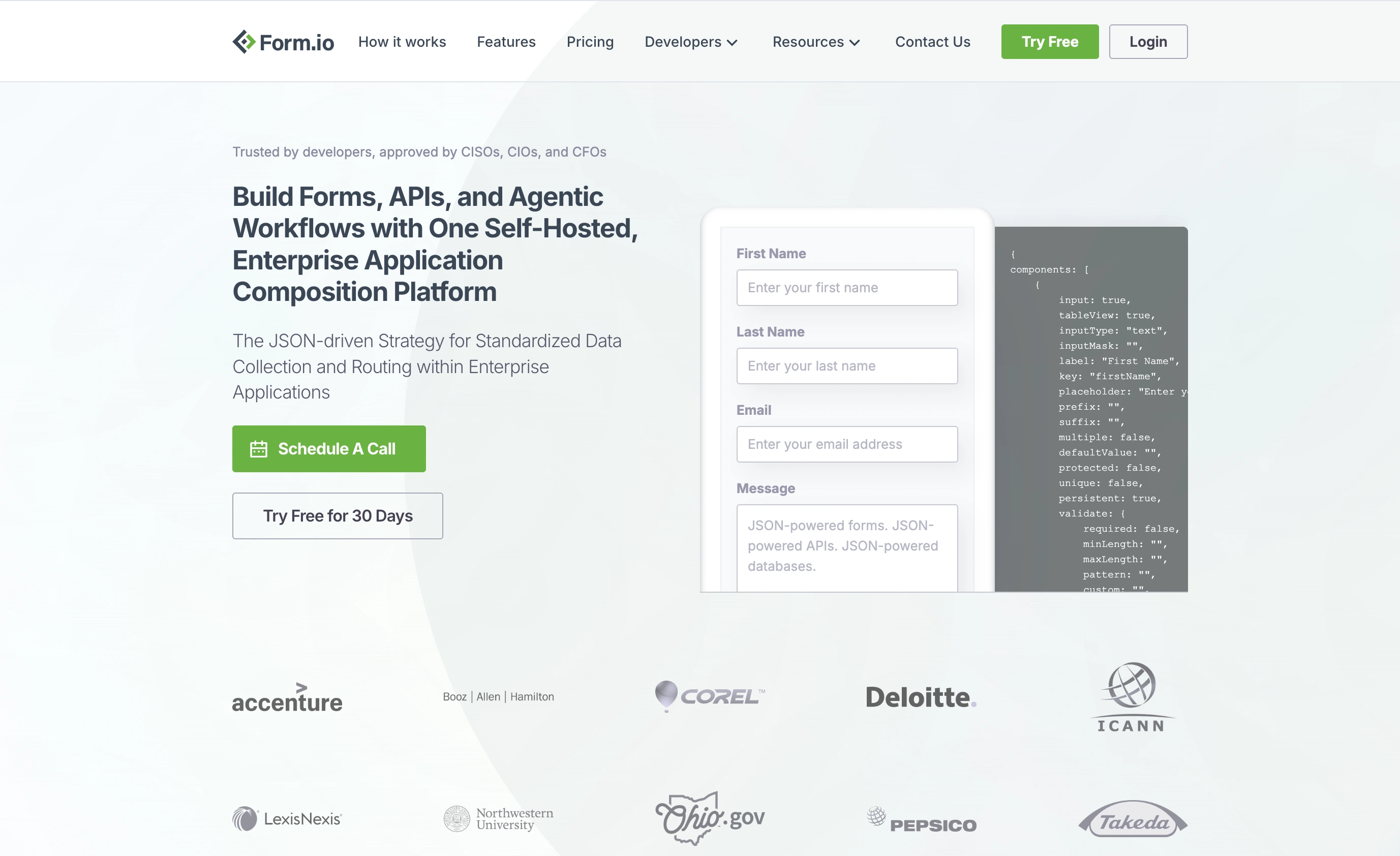Click the PepsiCo logo

(921, 819)
